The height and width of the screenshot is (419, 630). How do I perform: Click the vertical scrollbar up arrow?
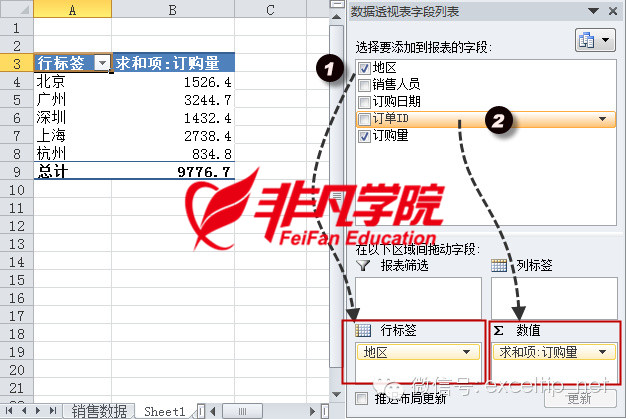[337, 17]
